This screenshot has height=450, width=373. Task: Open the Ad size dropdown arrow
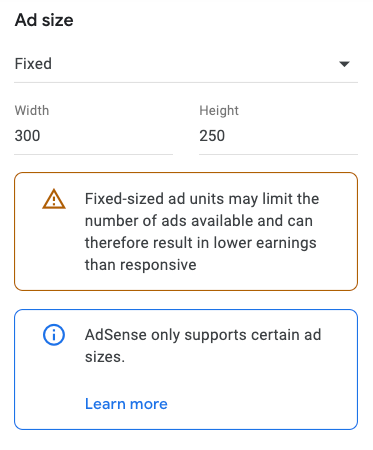click(344, 64)
